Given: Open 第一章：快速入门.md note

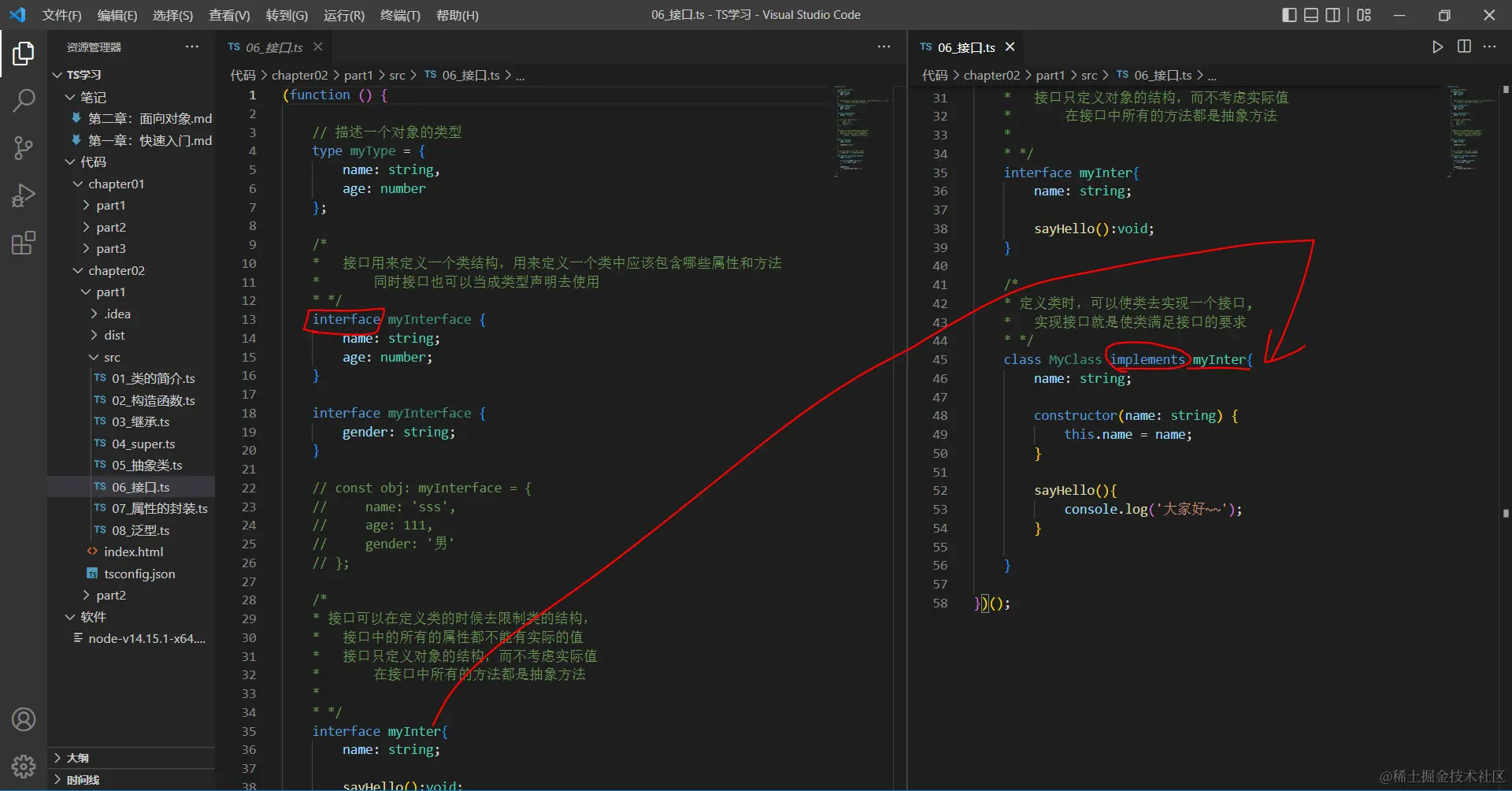Looking at the screenshot, I should [x=131, y=140].
